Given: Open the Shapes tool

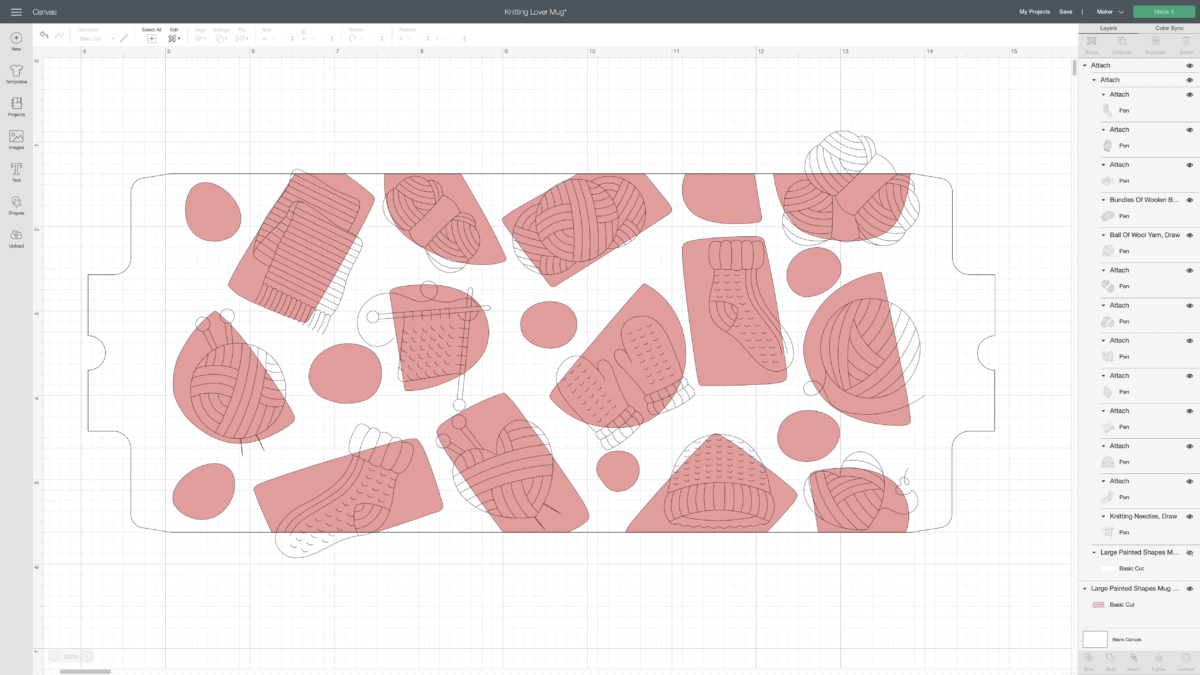Looking at the screenshot, I should (x=16, y=204).
